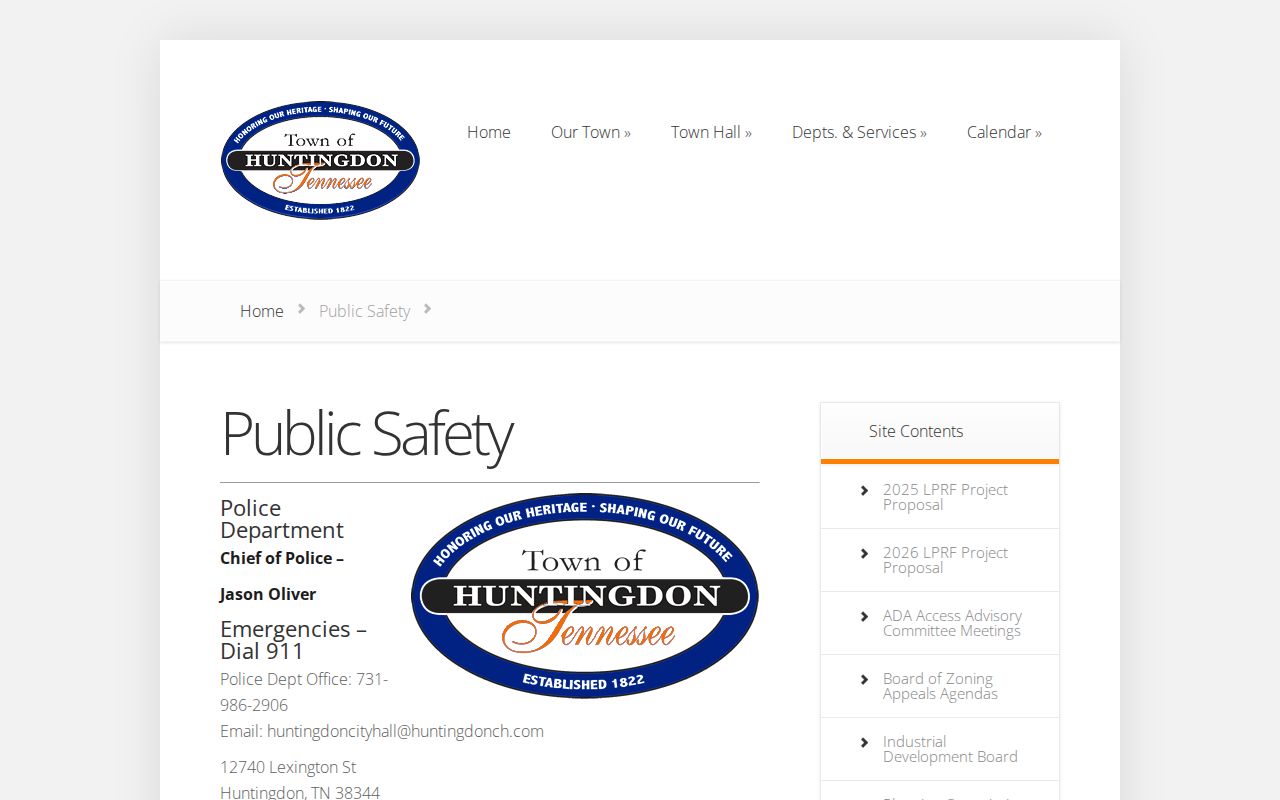The image size is (1280, 800).
Task: Select the Public Safety breadcrumb
Action: coord(364,311)
